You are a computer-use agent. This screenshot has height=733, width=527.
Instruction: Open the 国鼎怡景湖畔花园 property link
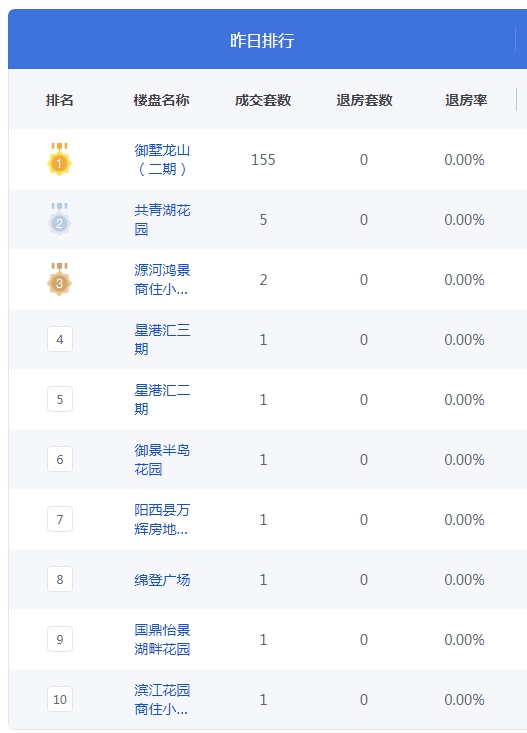162,640
